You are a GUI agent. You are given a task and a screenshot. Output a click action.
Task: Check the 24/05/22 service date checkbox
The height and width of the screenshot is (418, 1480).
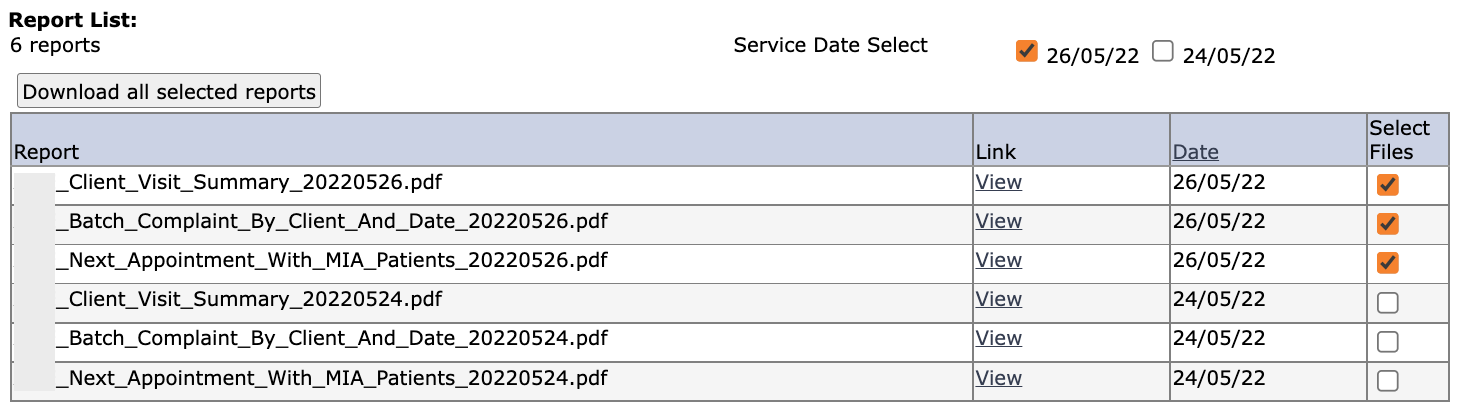[x=1162, y=51]
